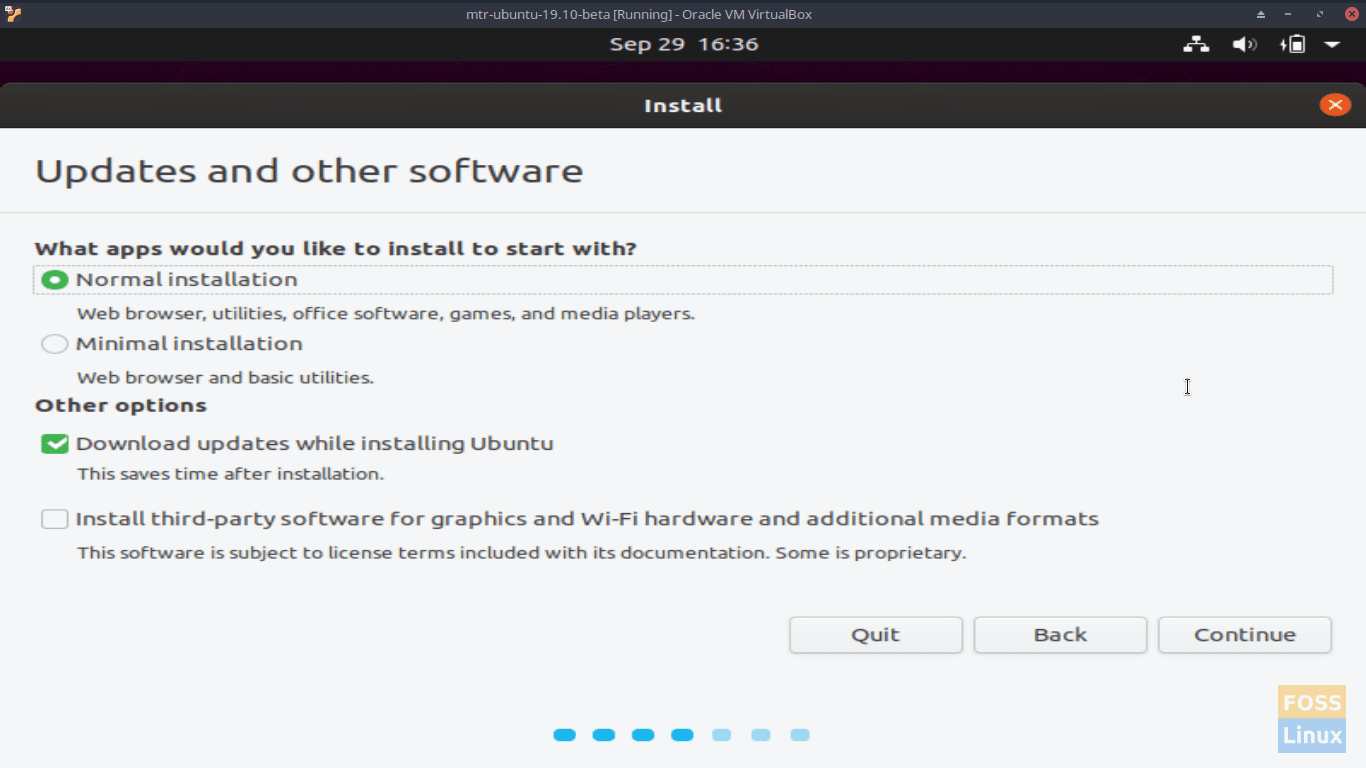Click 'This saves time after installation.' text
1366x768 pixels.
pyautogui.click(x=230, y=474)
